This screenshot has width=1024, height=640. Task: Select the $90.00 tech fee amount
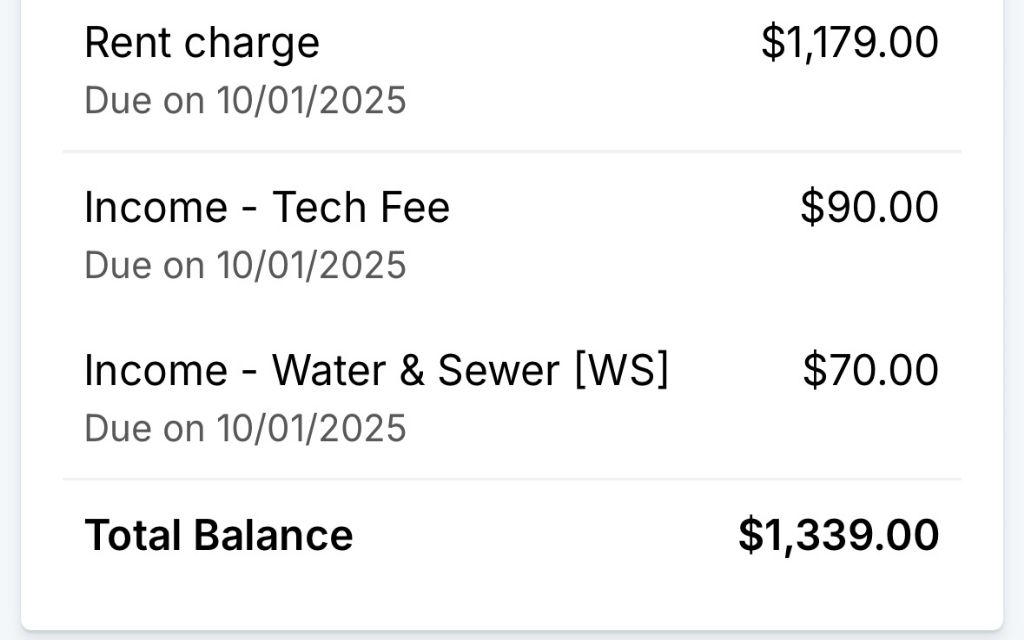[x=869, y=207]
